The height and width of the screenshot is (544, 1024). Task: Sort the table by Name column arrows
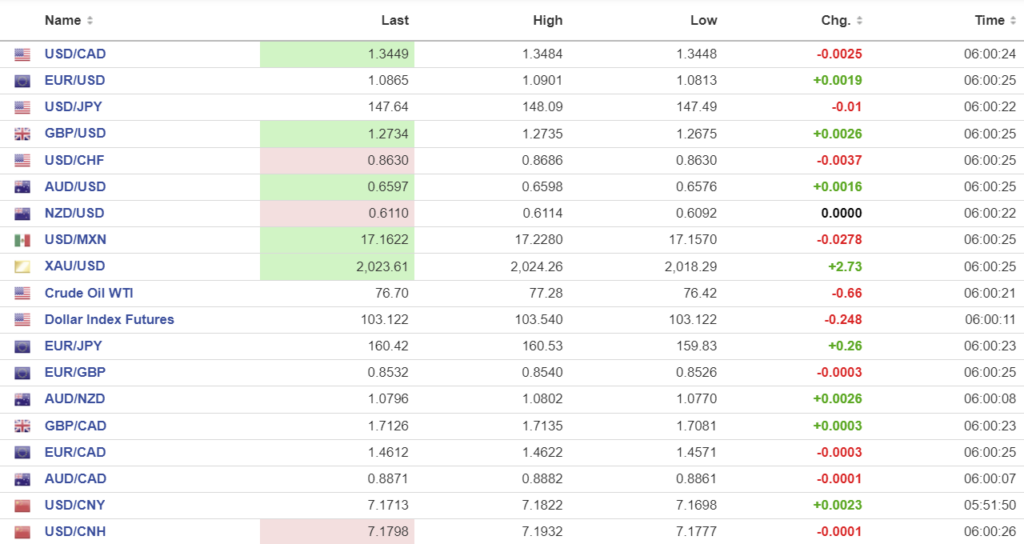(90, 21)
